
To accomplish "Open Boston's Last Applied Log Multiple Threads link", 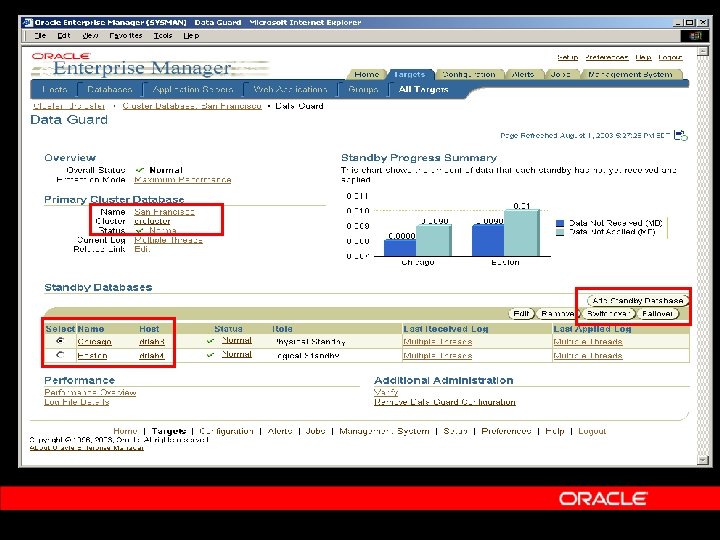I will (x=588, y=355).
